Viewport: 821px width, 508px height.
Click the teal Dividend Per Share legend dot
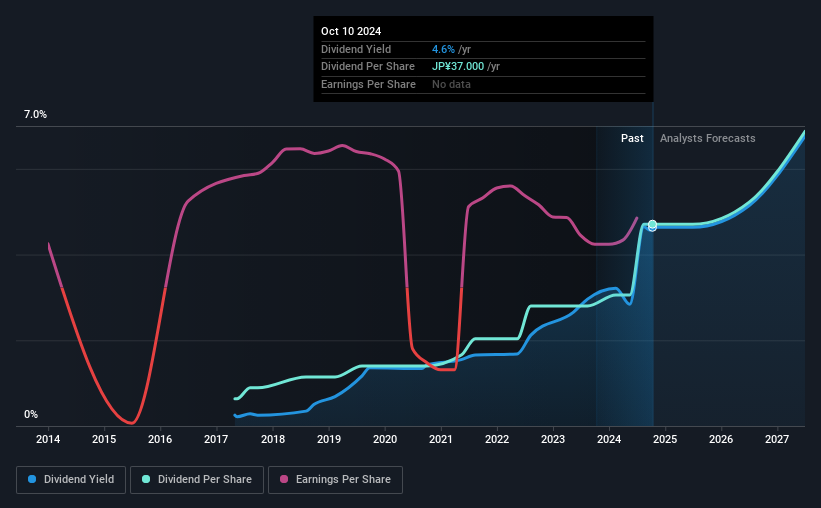coord(146,479)
